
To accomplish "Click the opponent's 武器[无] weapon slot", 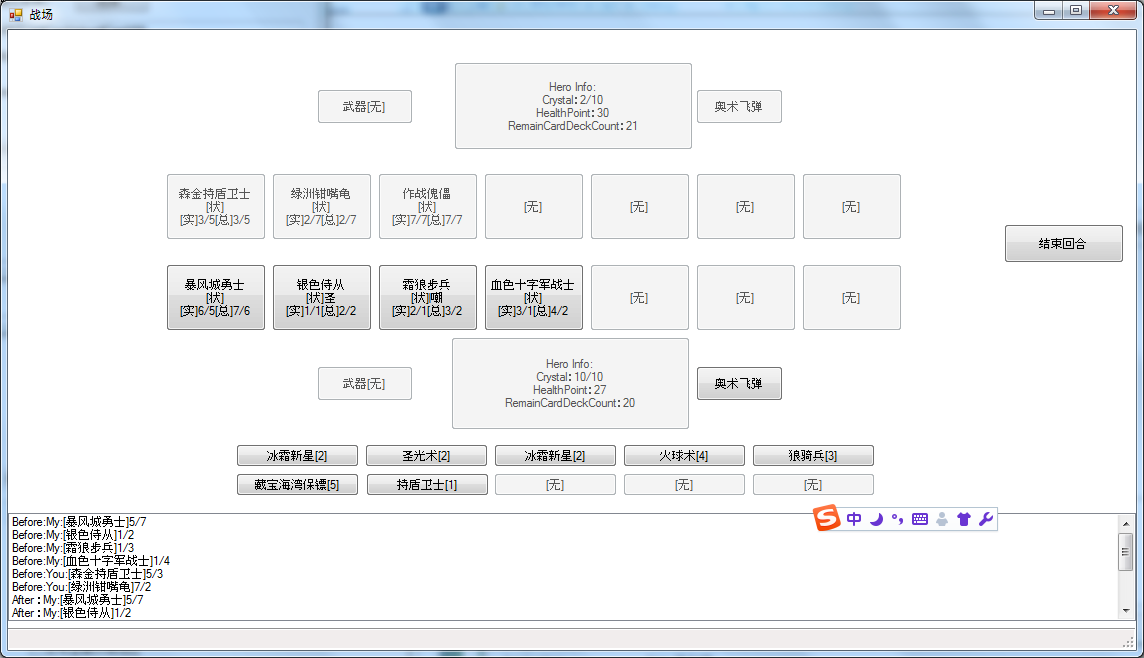I will coord(365,107).
